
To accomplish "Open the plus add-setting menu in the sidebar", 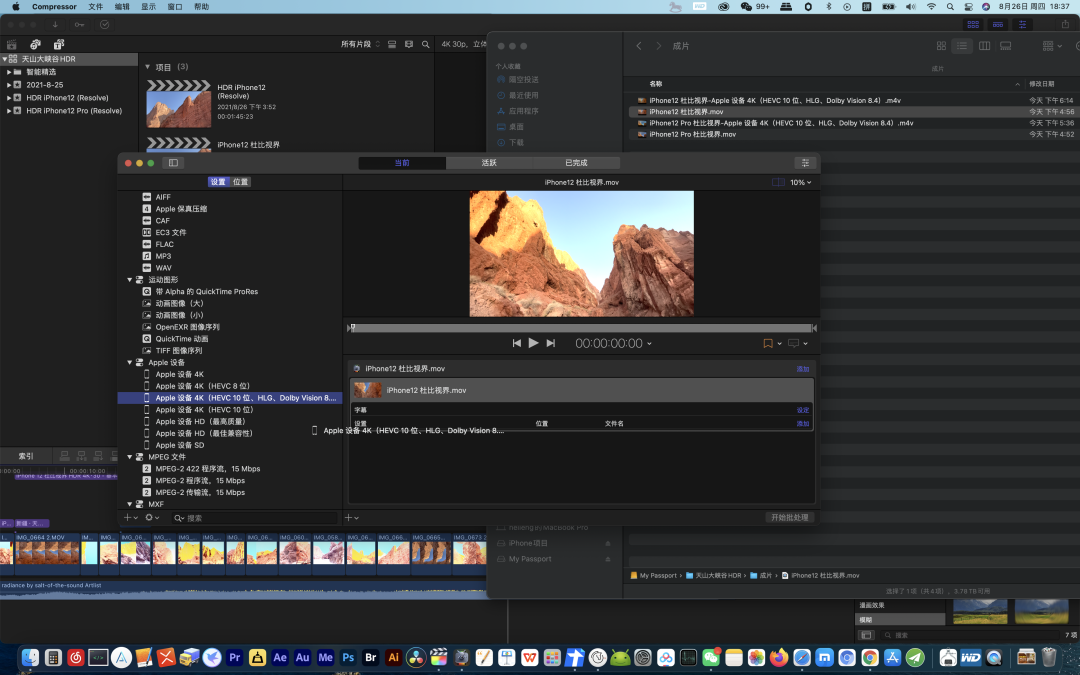I will (130, 517).
